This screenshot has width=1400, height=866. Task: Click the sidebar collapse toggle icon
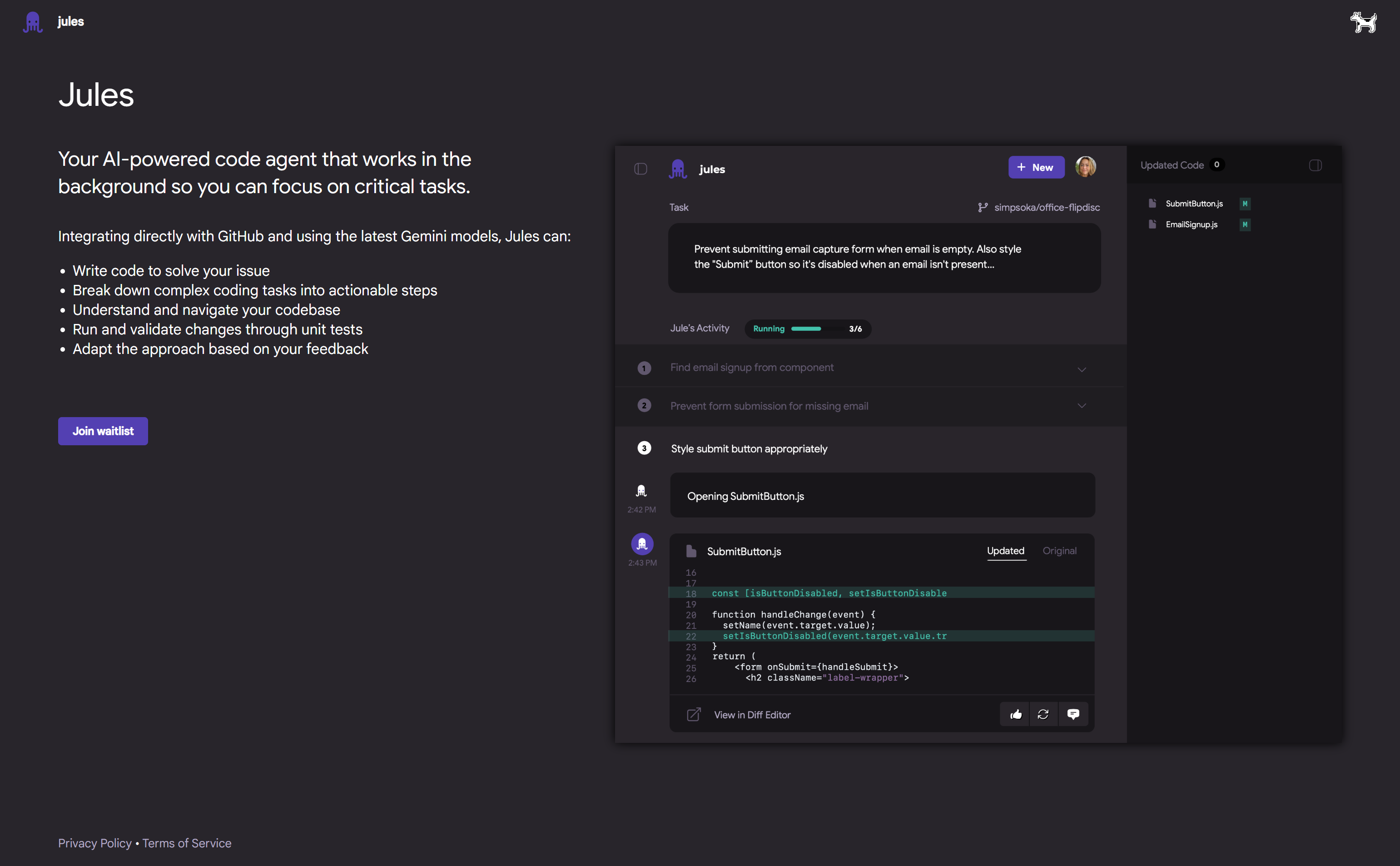pos(641,168)
